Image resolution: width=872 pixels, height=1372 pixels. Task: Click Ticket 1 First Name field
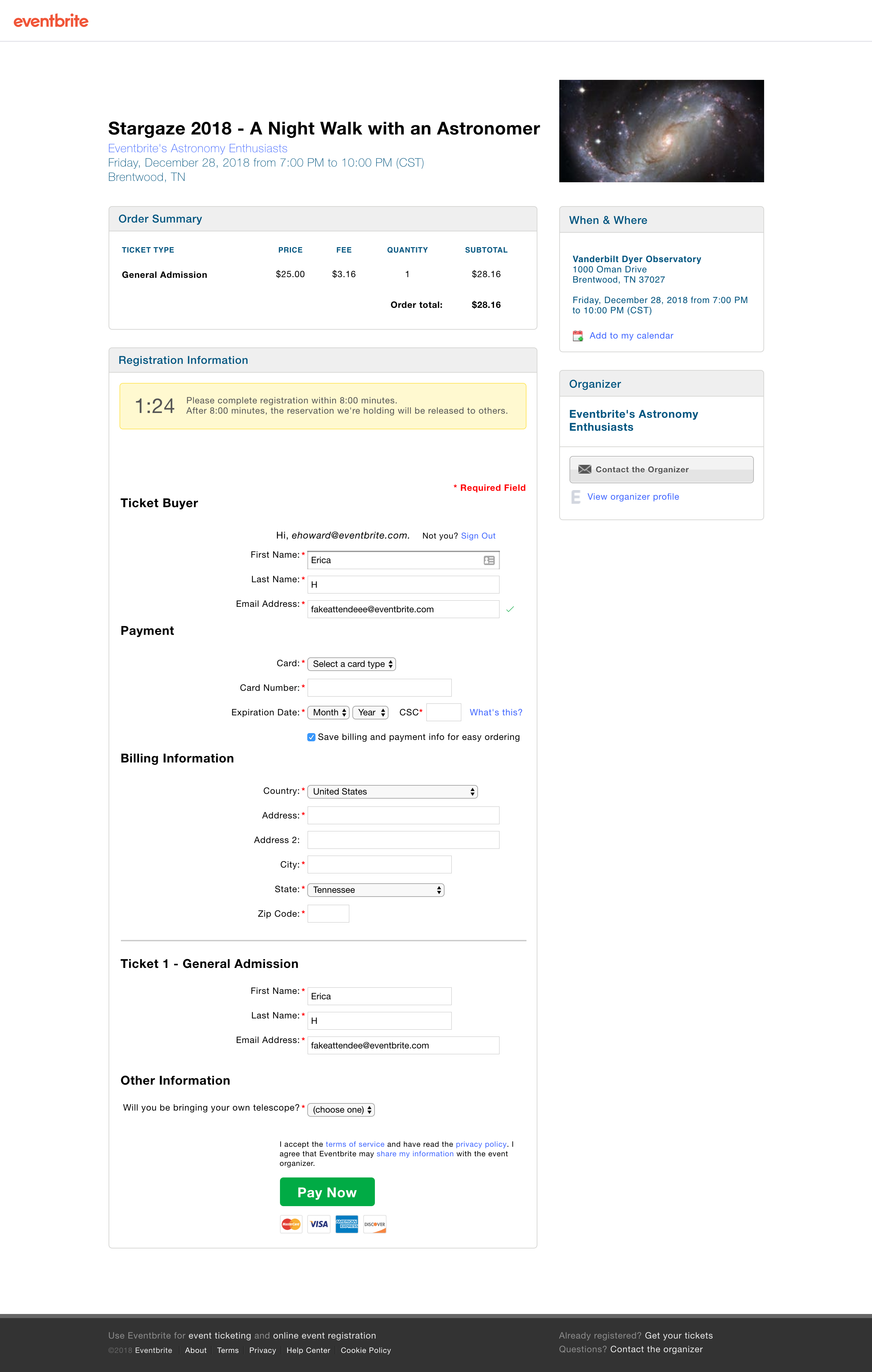pos(380,996)
